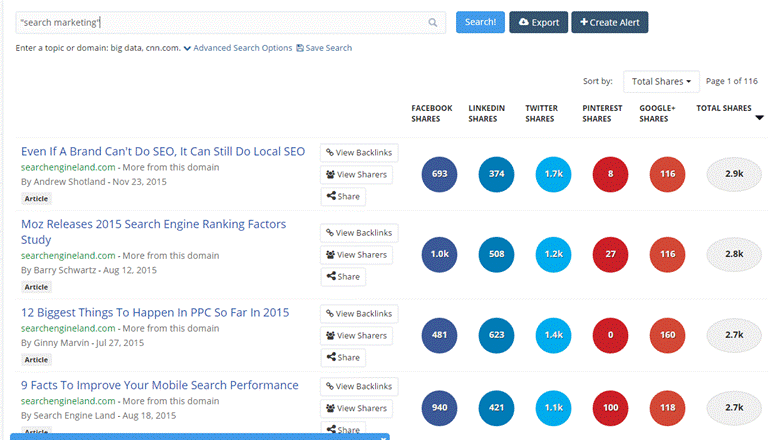Open the Total Shares sort dropdown
Screen dimensions: 780x440
coord(660,81)
